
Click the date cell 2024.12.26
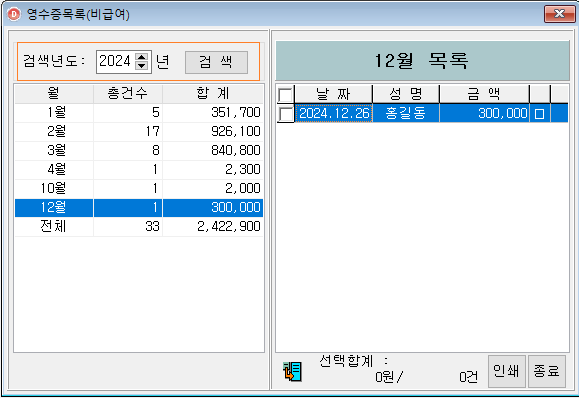tap(334, 113)
